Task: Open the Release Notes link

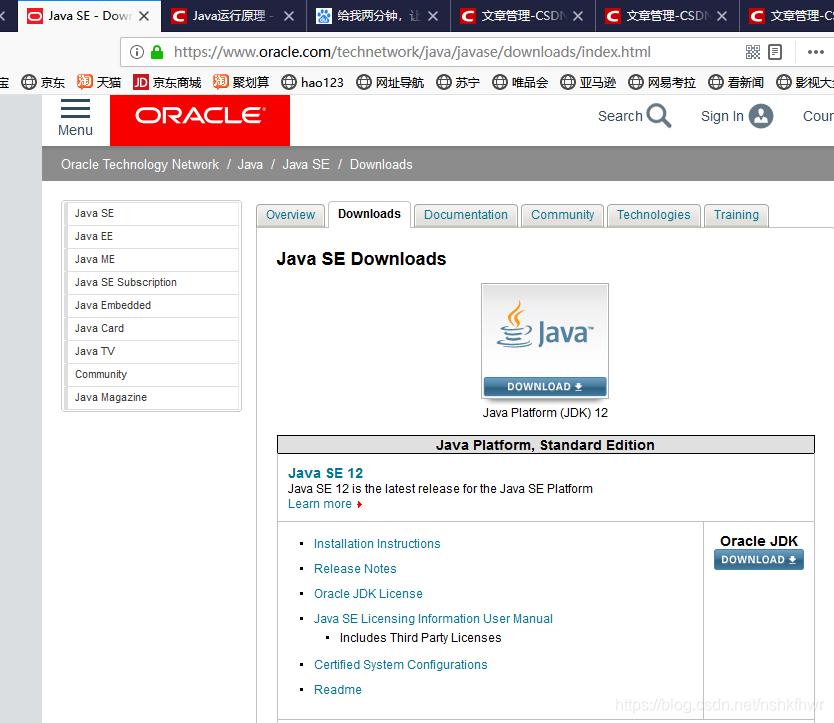Action: coord(355,569)
